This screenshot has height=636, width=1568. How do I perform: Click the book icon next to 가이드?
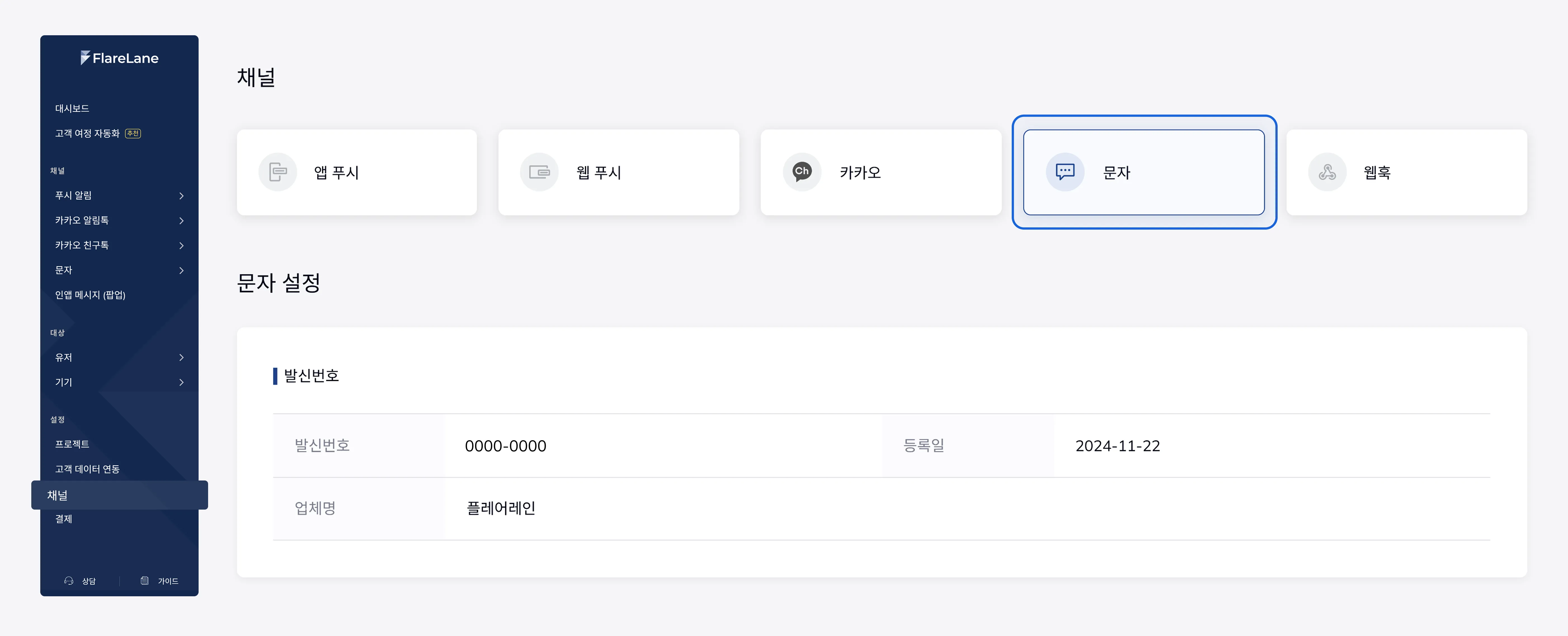(145, 581)
